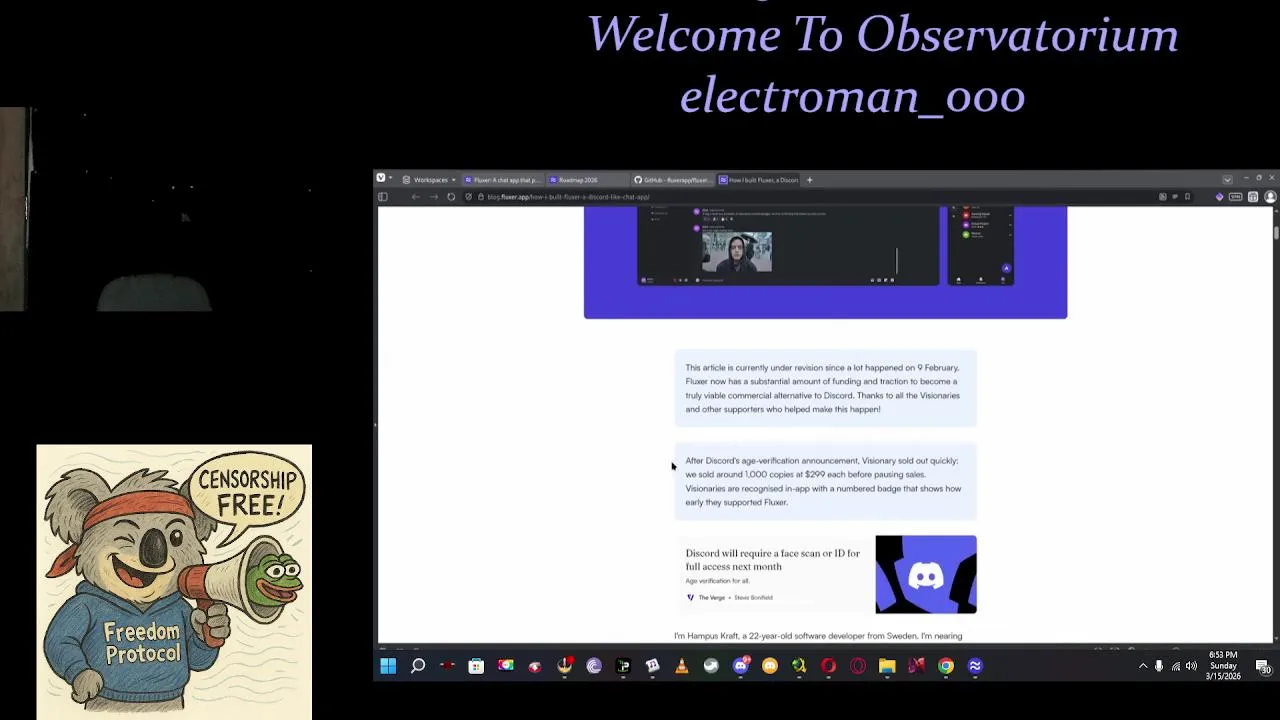Switch to the Fluxer chat app tab
The image size is (1280, 720).
tap(502, 180)
